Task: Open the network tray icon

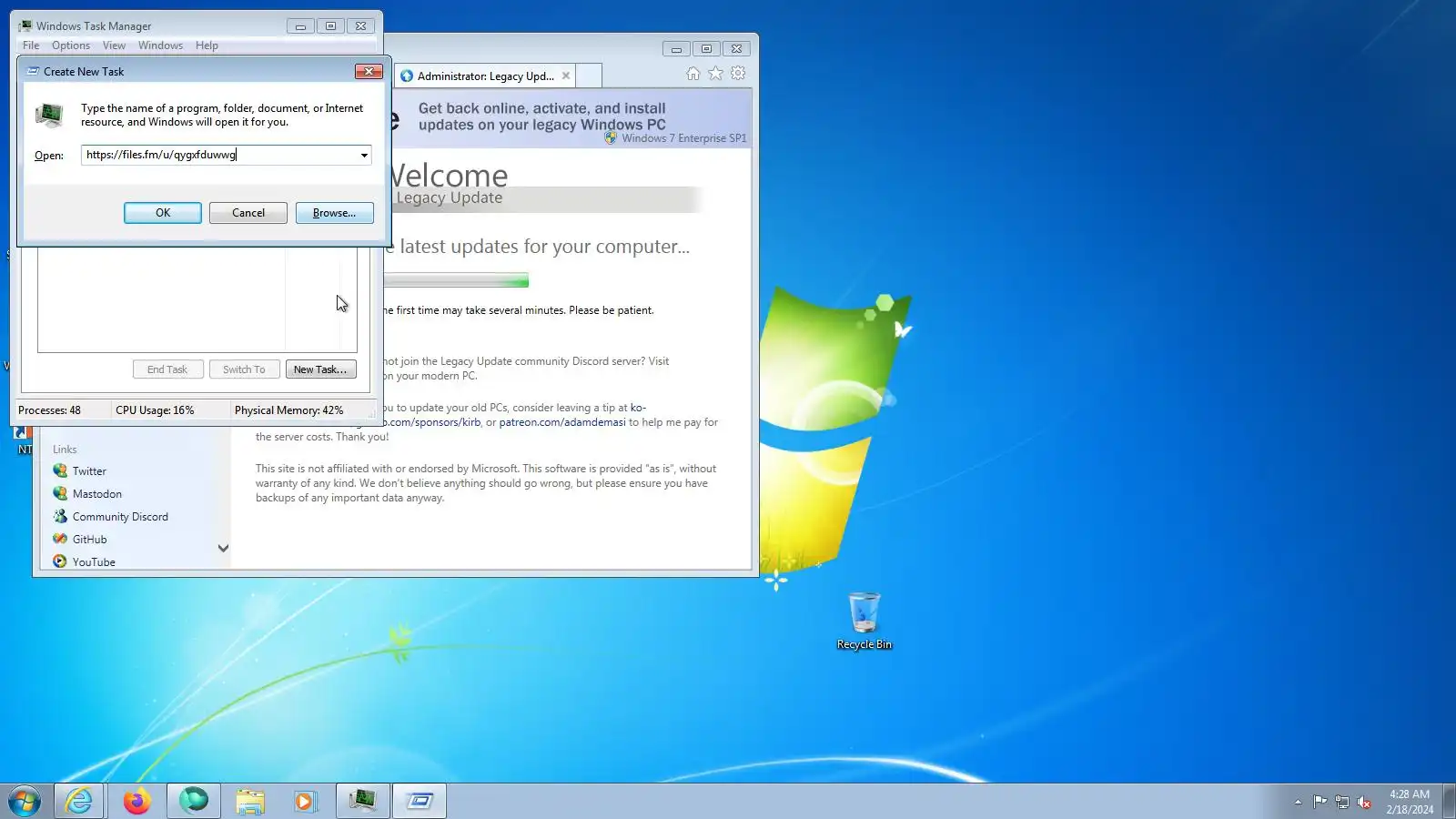Action: tap(1341, 802)
